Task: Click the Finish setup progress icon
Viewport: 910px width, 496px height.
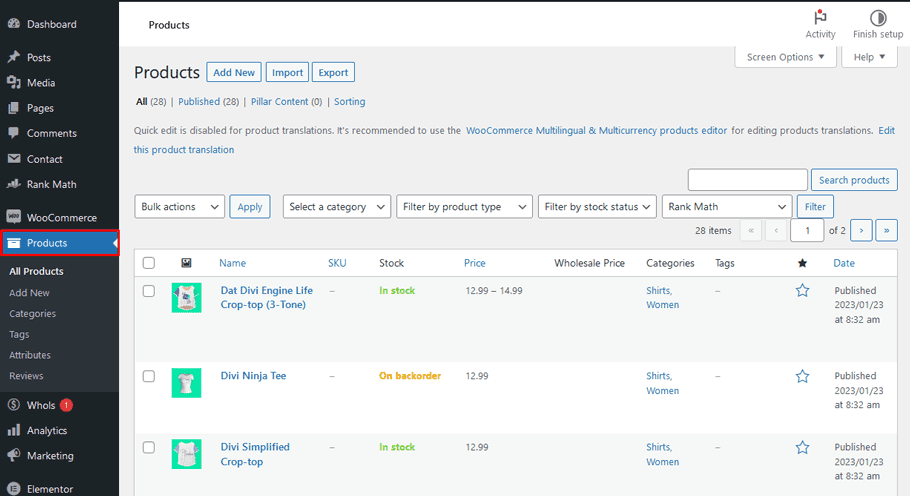Action: point(877,18)
